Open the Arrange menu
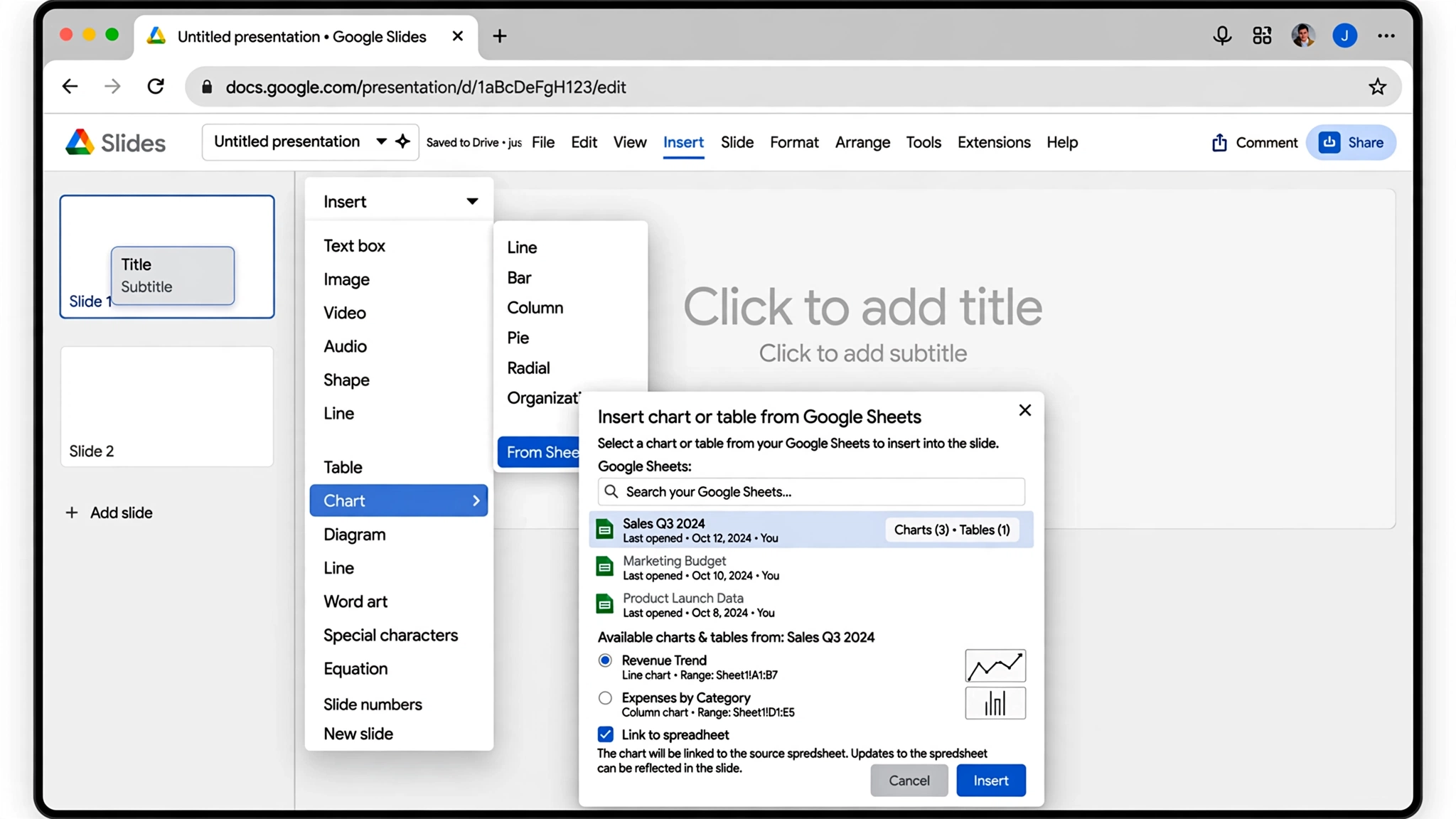1456x819 pixels. pos(862,142)
